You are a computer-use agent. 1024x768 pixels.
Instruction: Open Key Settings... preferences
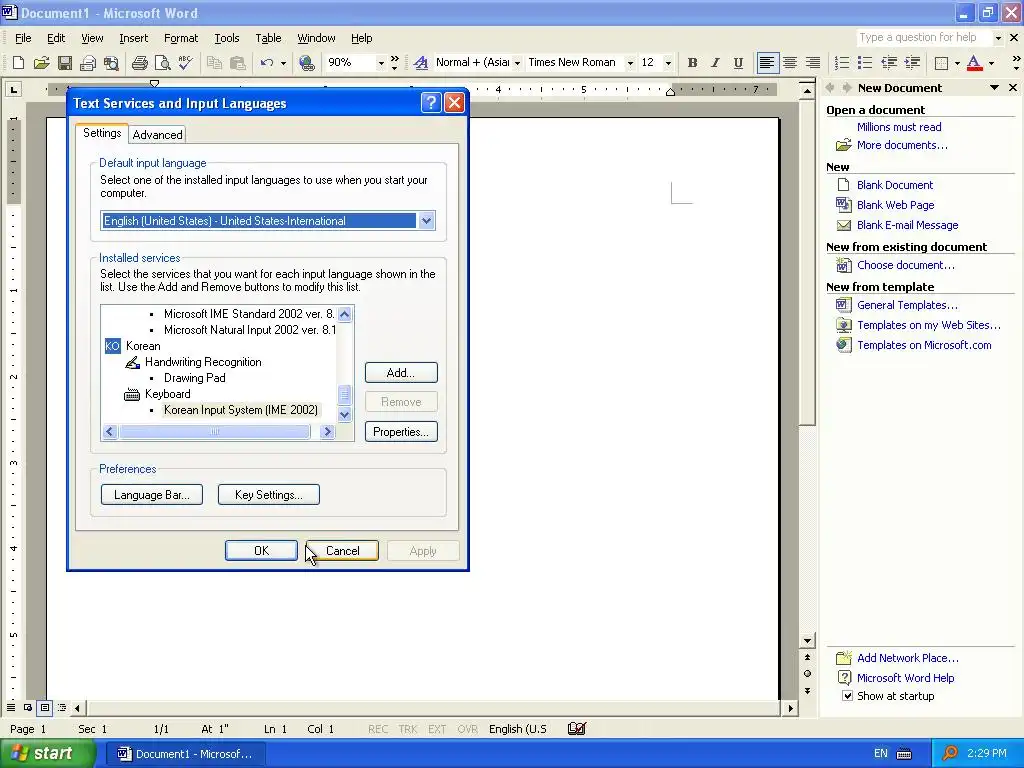268,494
